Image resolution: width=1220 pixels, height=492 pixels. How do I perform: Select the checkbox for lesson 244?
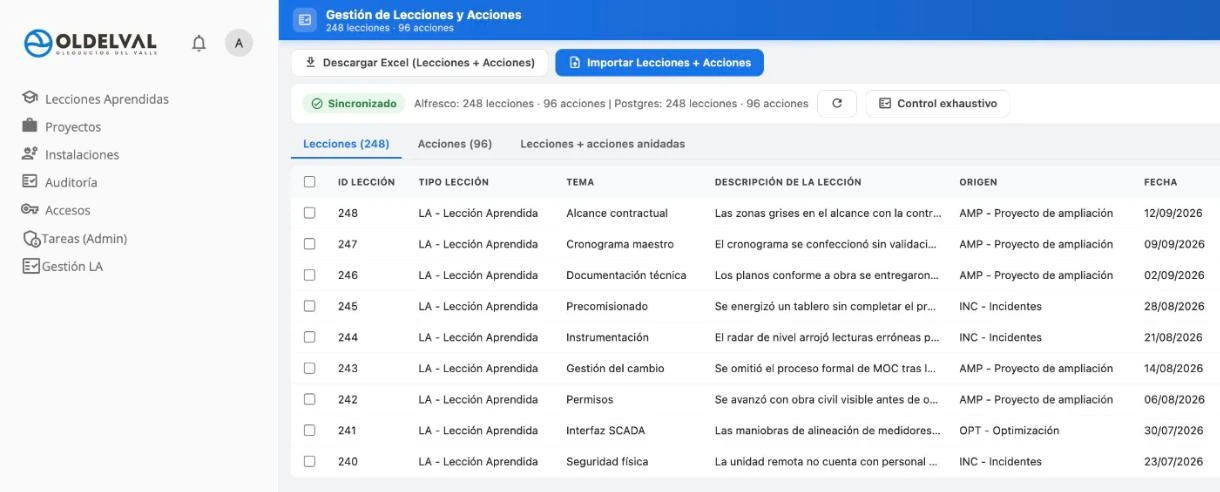tap(309, 337)
